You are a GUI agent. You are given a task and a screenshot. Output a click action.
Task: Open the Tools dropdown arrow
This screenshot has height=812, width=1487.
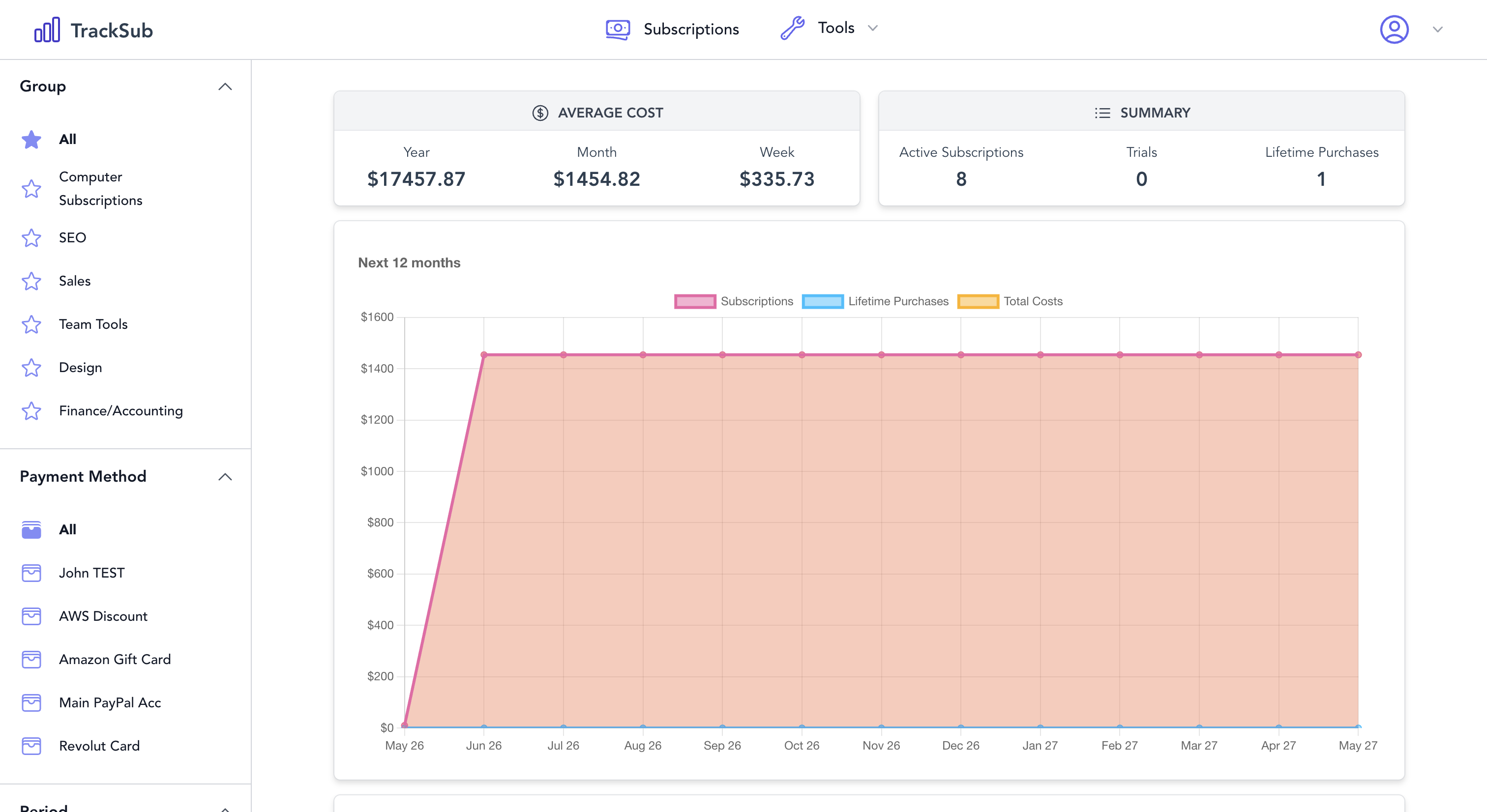[873, 28]
